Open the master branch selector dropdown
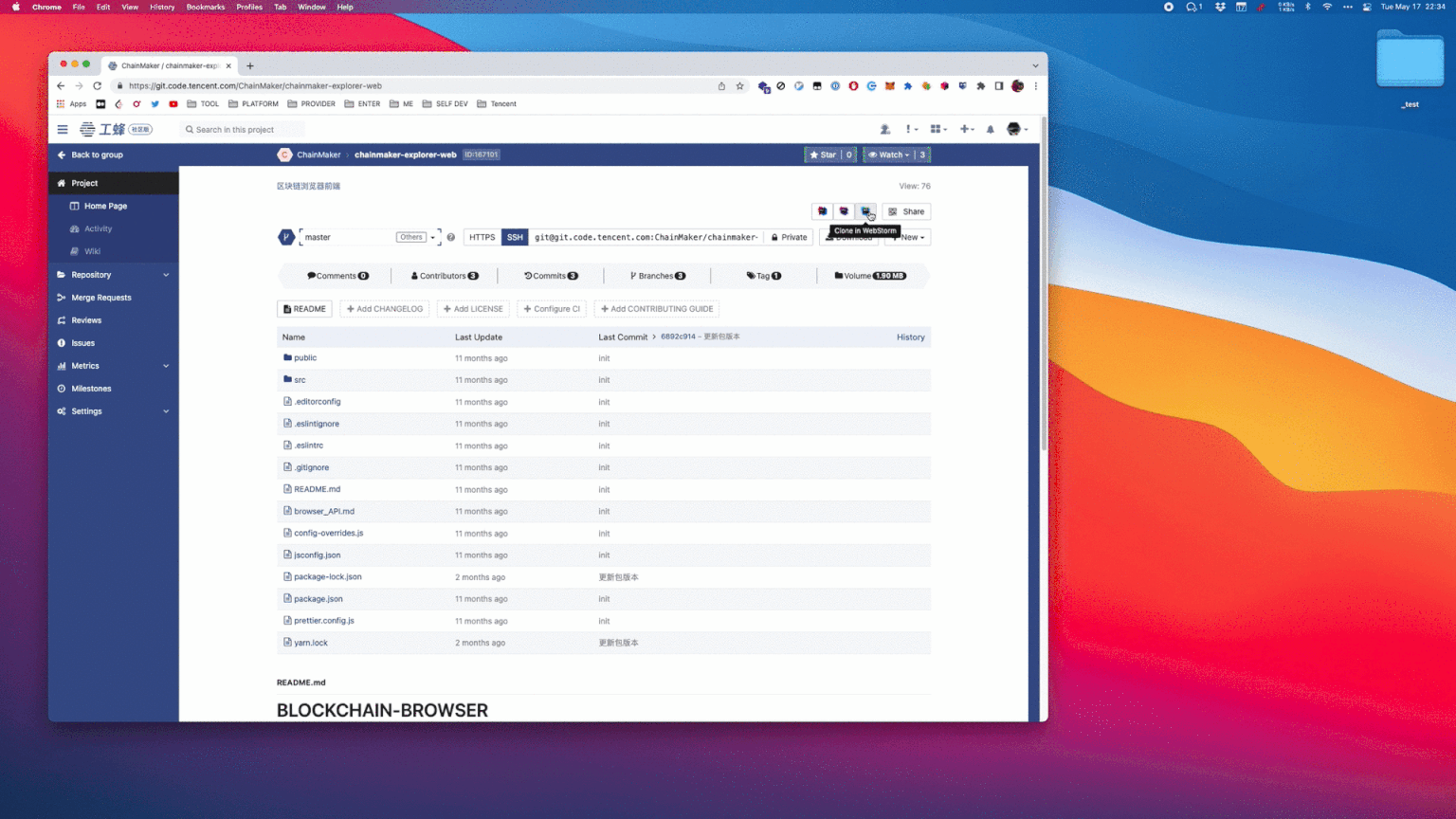1456x819 pixels. pos(370,237)
